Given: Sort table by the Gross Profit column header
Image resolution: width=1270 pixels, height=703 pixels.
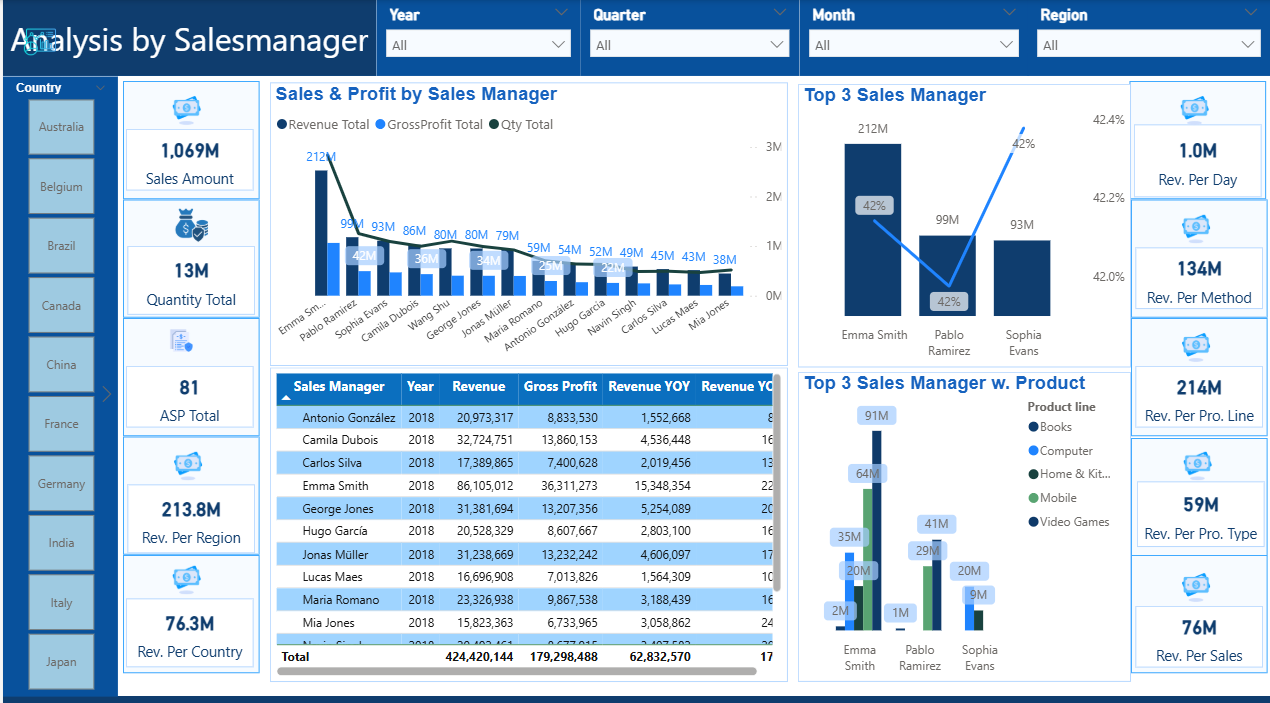Looking at the screenshot, I should pos(560,387).
